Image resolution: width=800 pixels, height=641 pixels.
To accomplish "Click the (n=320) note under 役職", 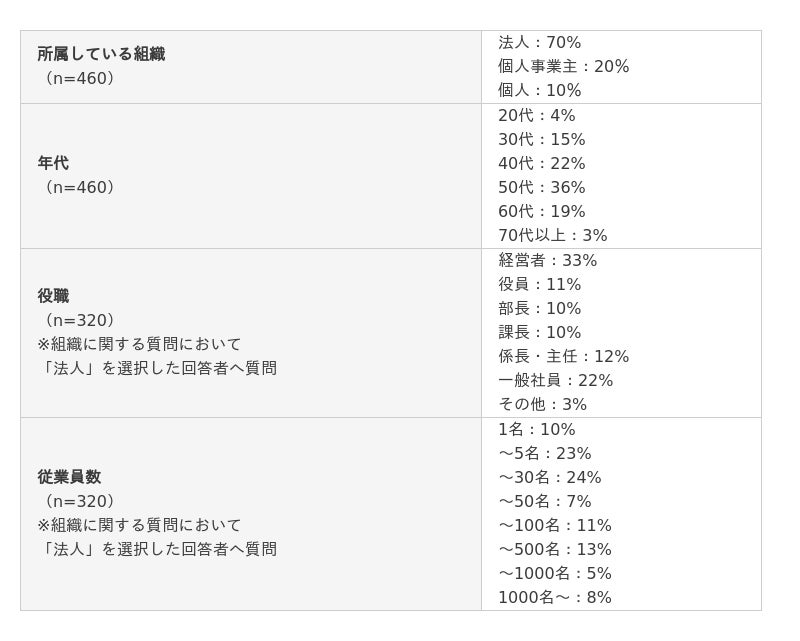I will pos(77,320).
